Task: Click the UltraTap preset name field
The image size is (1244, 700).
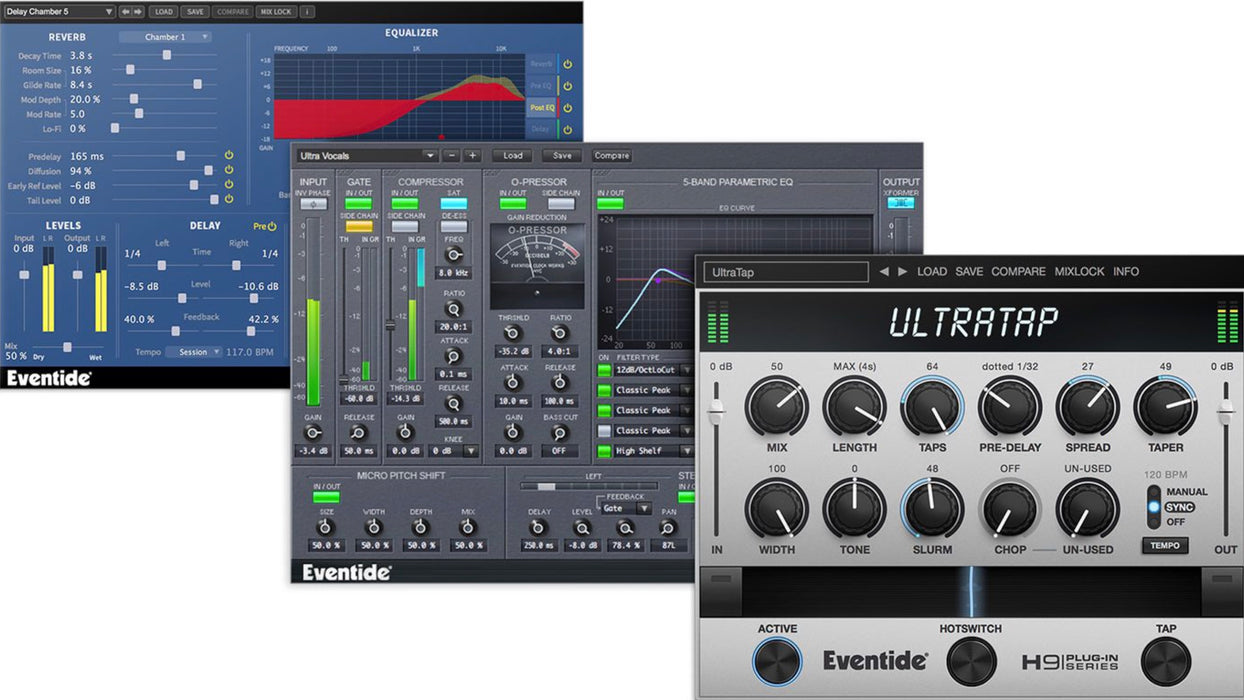Action: click(785, 272)
